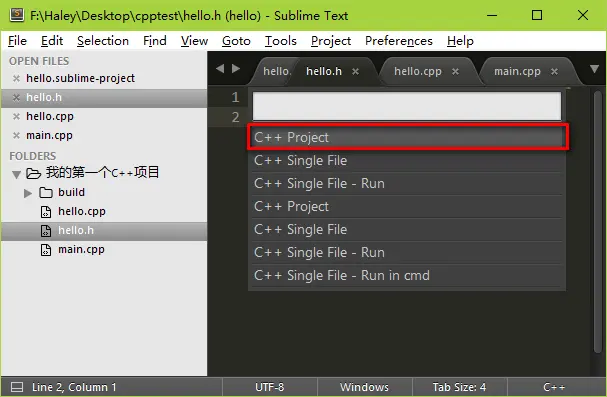
Task: Select the second C++ Project option
Action: coord(406,207)
